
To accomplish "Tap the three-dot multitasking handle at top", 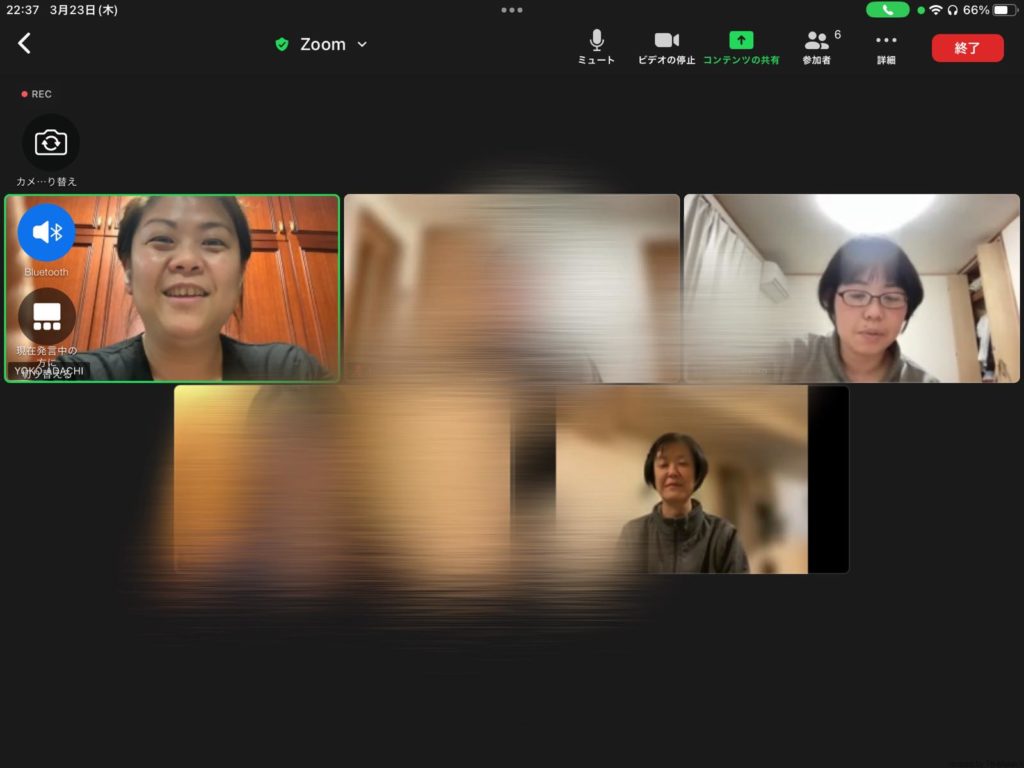I will 512,10.
